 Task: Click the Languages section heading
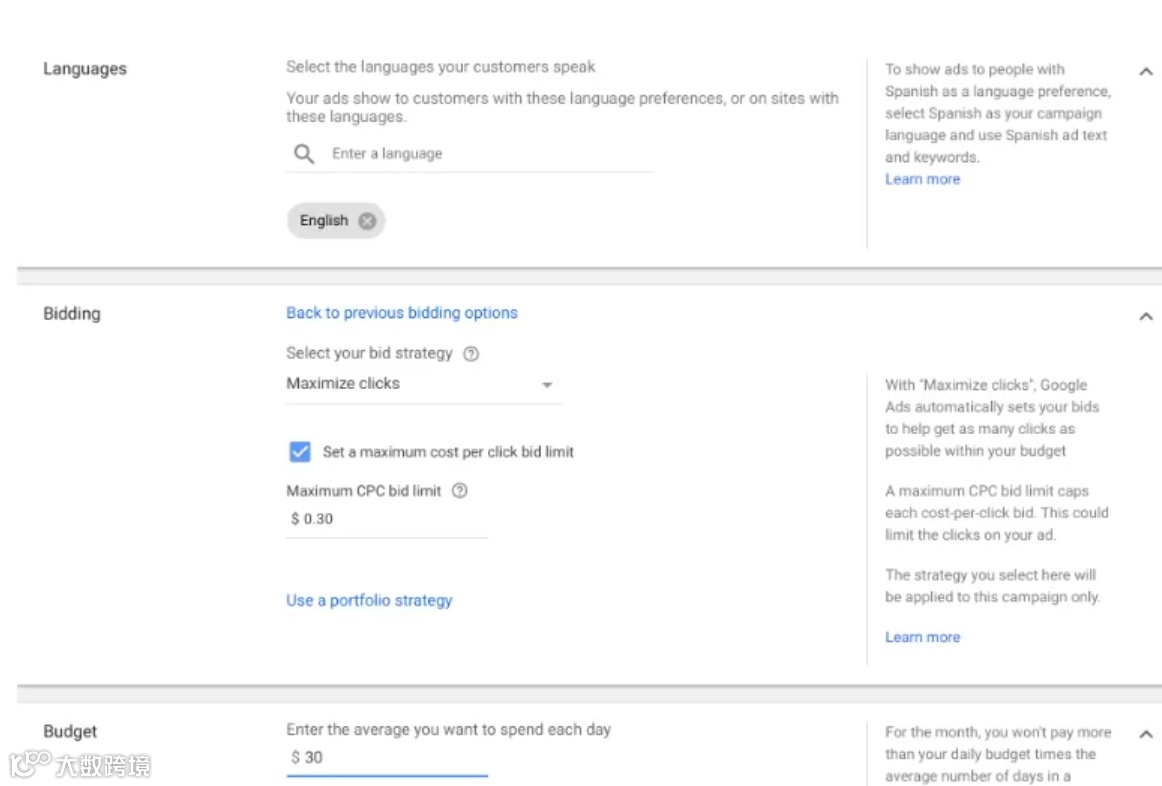[x=85, y=69]
